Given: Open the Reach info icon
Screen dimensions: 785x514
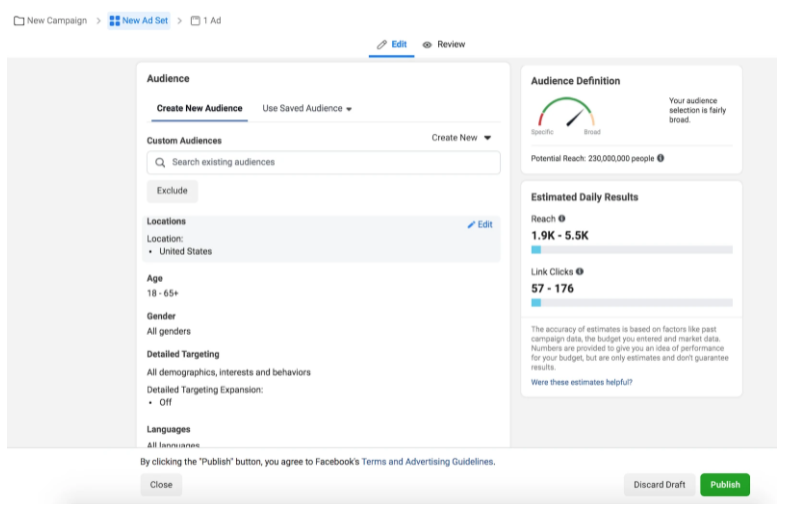Looking at the screenshot, I should point(562,219).
